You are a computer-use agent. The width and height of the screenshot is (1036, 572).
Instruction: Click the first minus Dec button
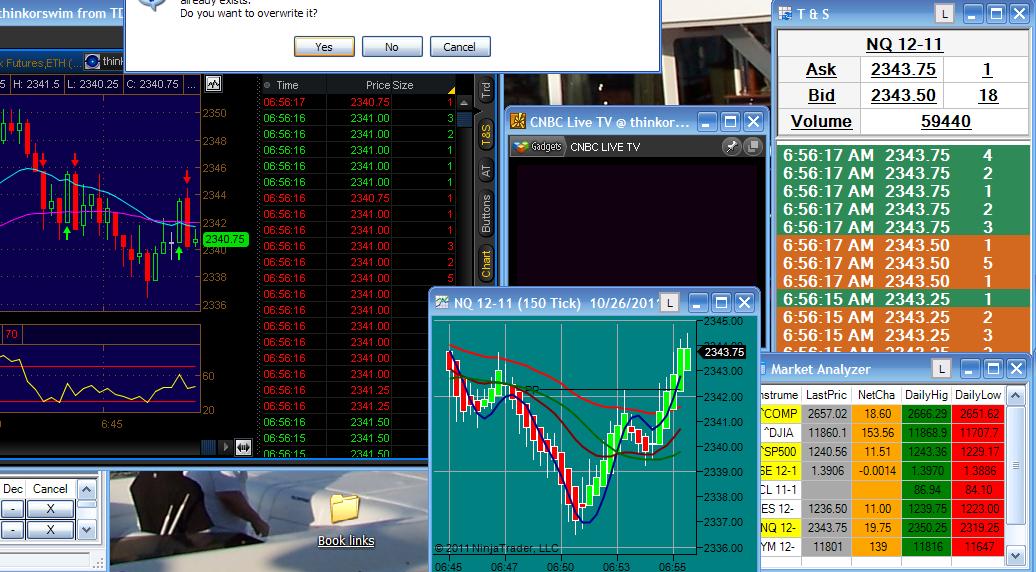tap(12, 509)
